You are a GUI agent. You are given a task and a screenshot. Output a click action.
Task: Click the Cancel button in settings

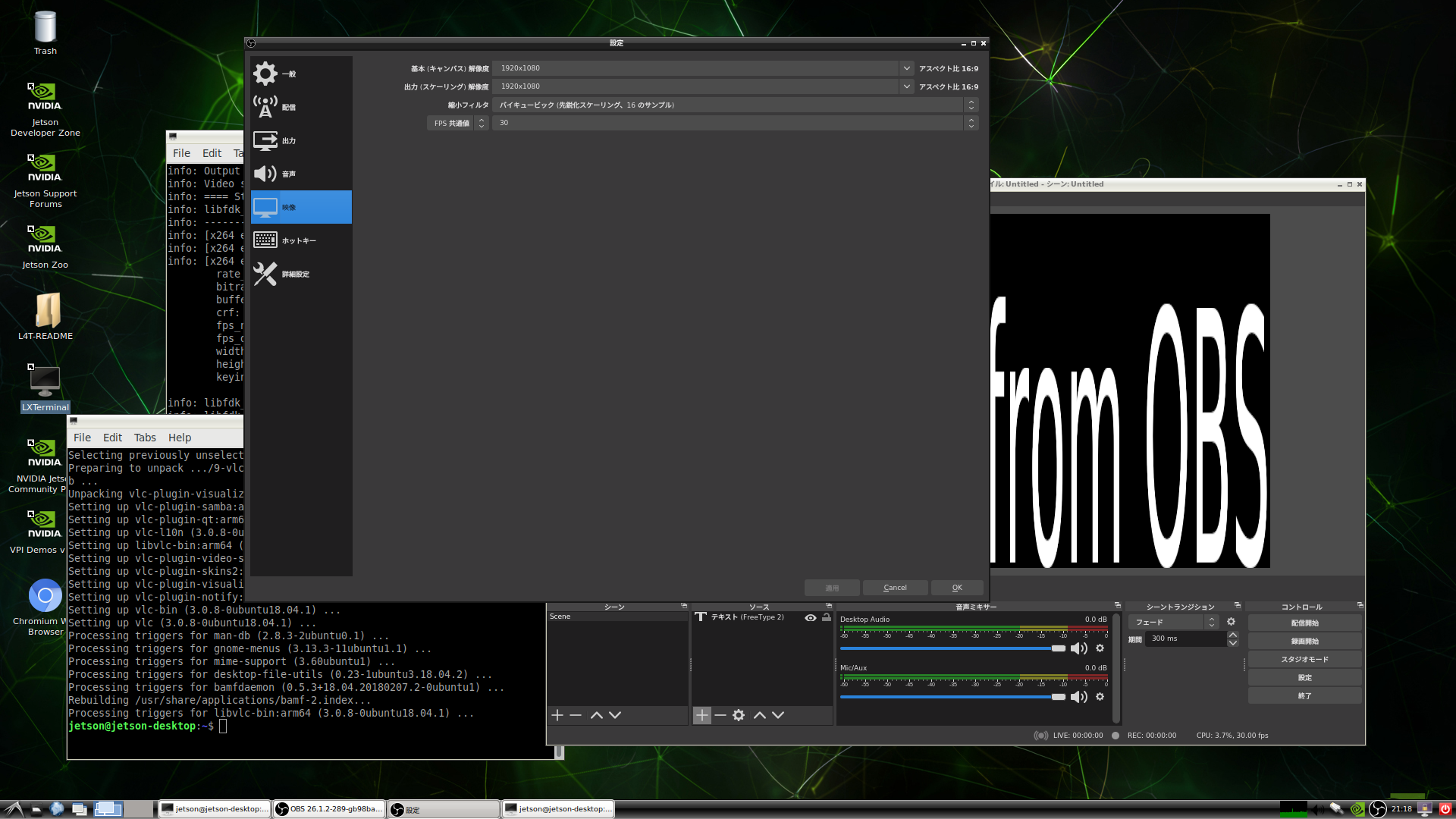coord(895,588)
